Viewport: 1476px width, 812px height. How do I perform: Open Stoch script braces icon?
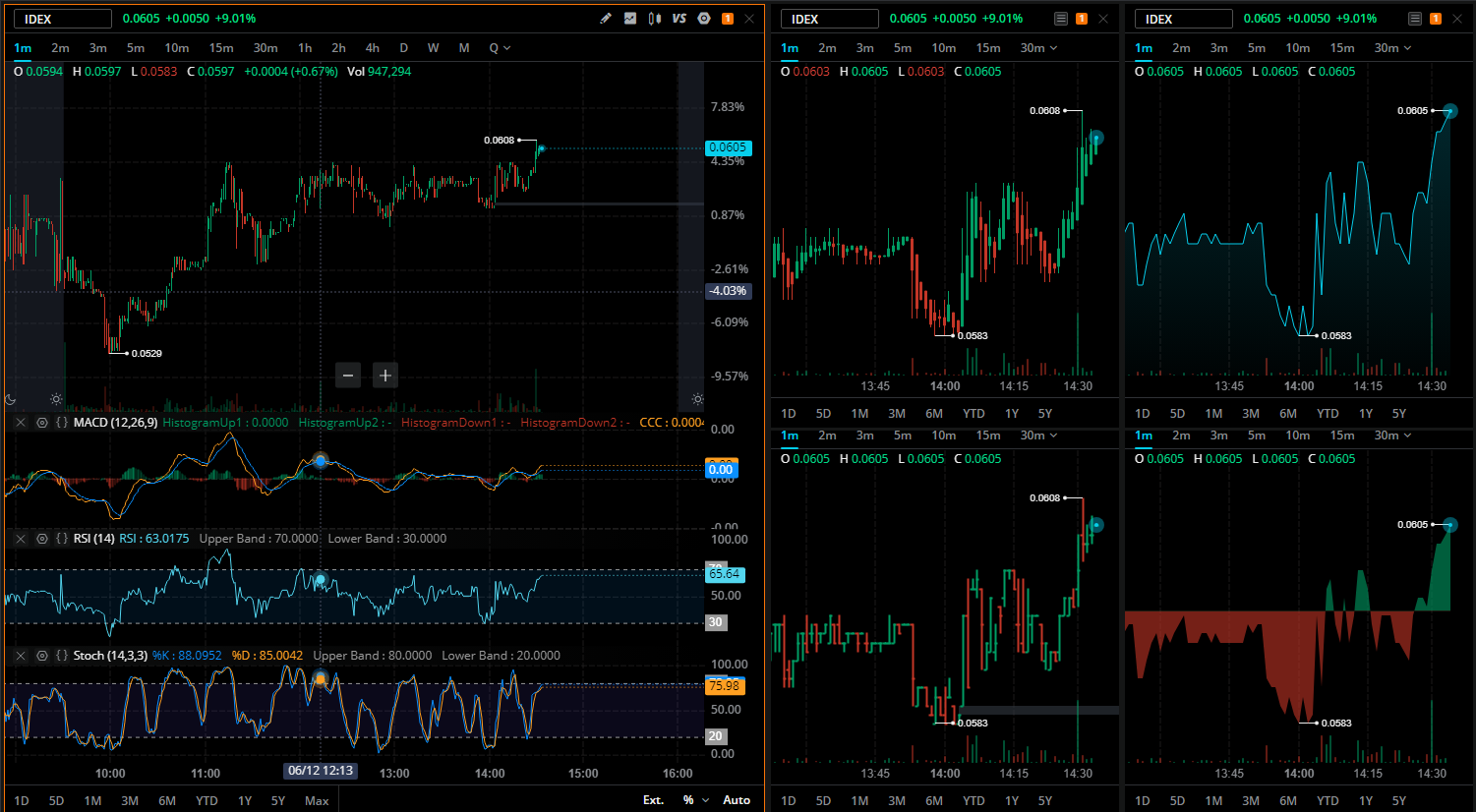62,656
